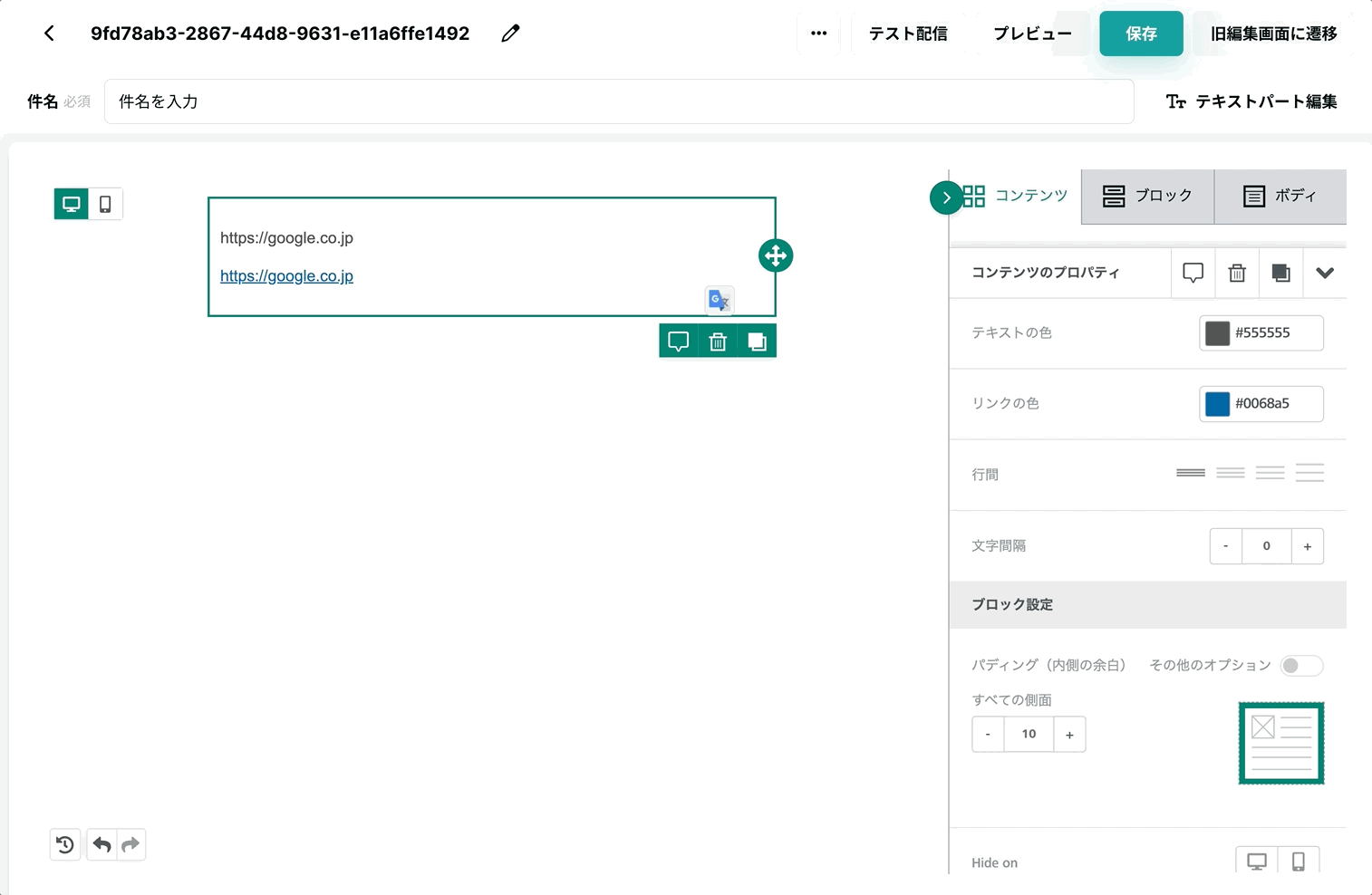1372x895 pixels.
Task: Open the リンクの色 blue color swatch
Action: 1217,404
